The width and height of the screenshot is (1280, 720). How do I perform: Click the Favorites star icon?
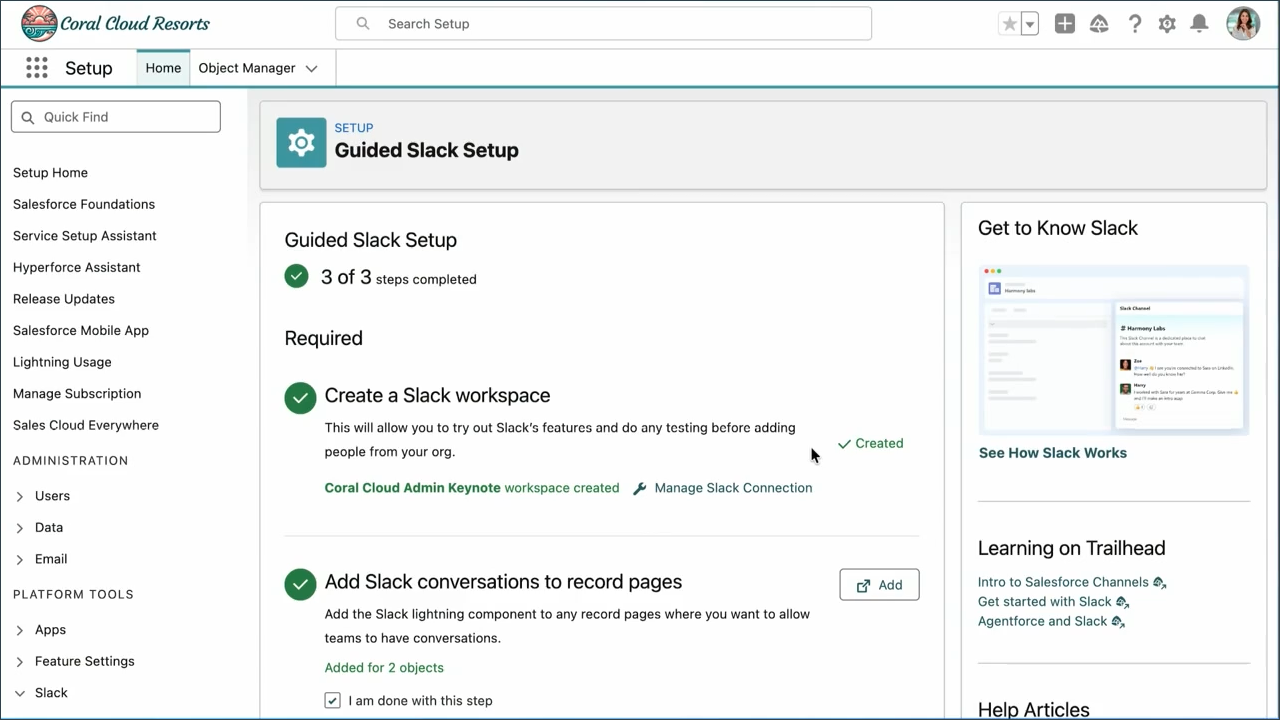click(x=1009, y=24)
